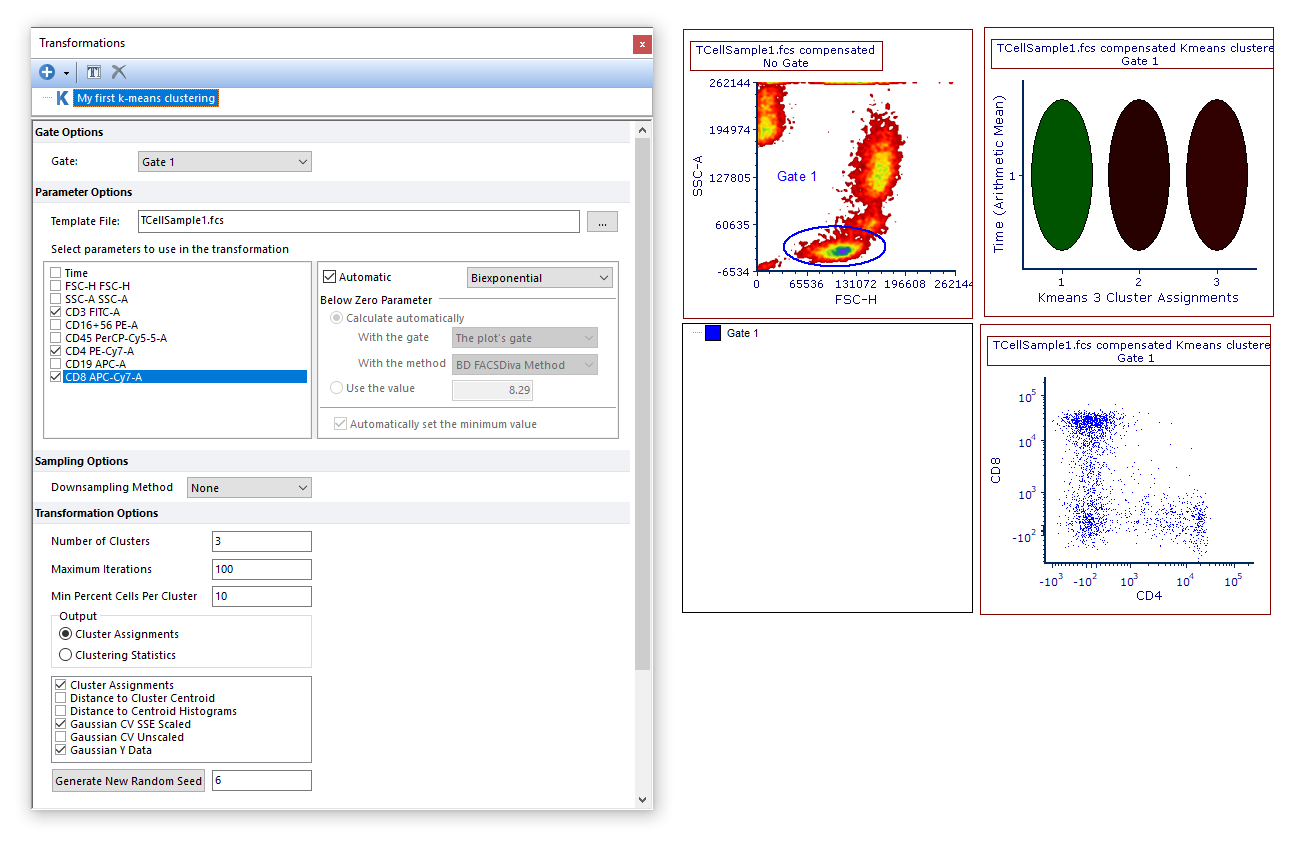The image size is (1307, 844).
Task: Click Generate New Random Seed button
Action: pos(128,781)
